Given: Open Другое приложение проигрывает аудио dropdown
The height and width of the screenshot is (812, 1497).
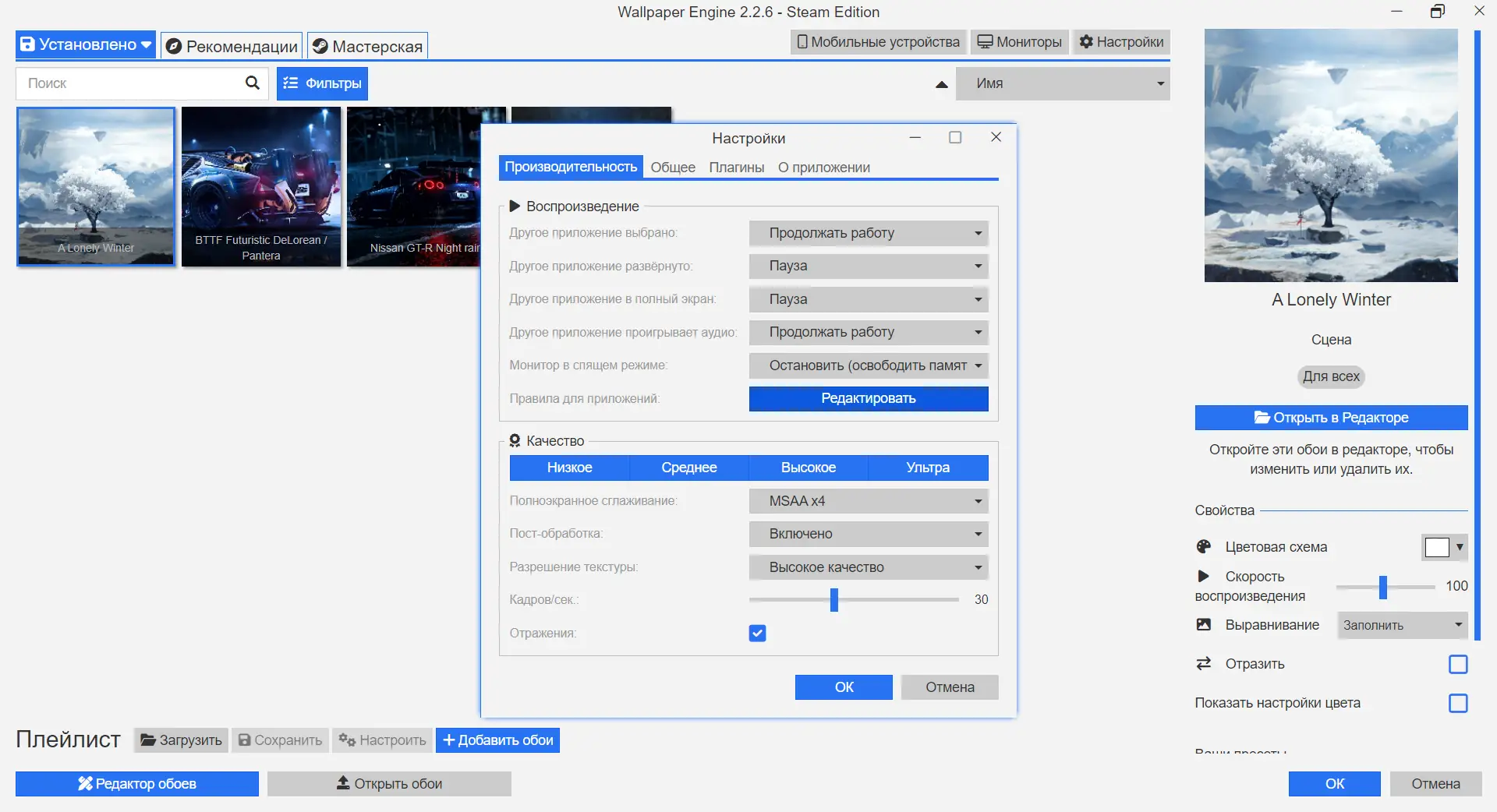Looking at the screenshot, I should 869,332.
